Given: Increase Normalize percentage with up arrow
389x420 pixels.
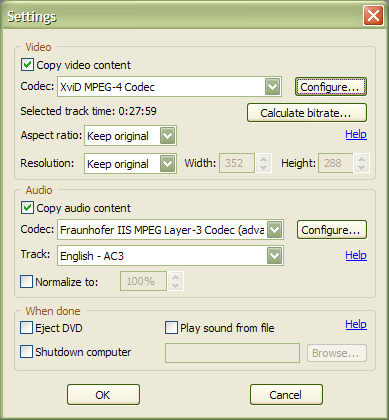Looking at the screenshot, I should [176, 277].
